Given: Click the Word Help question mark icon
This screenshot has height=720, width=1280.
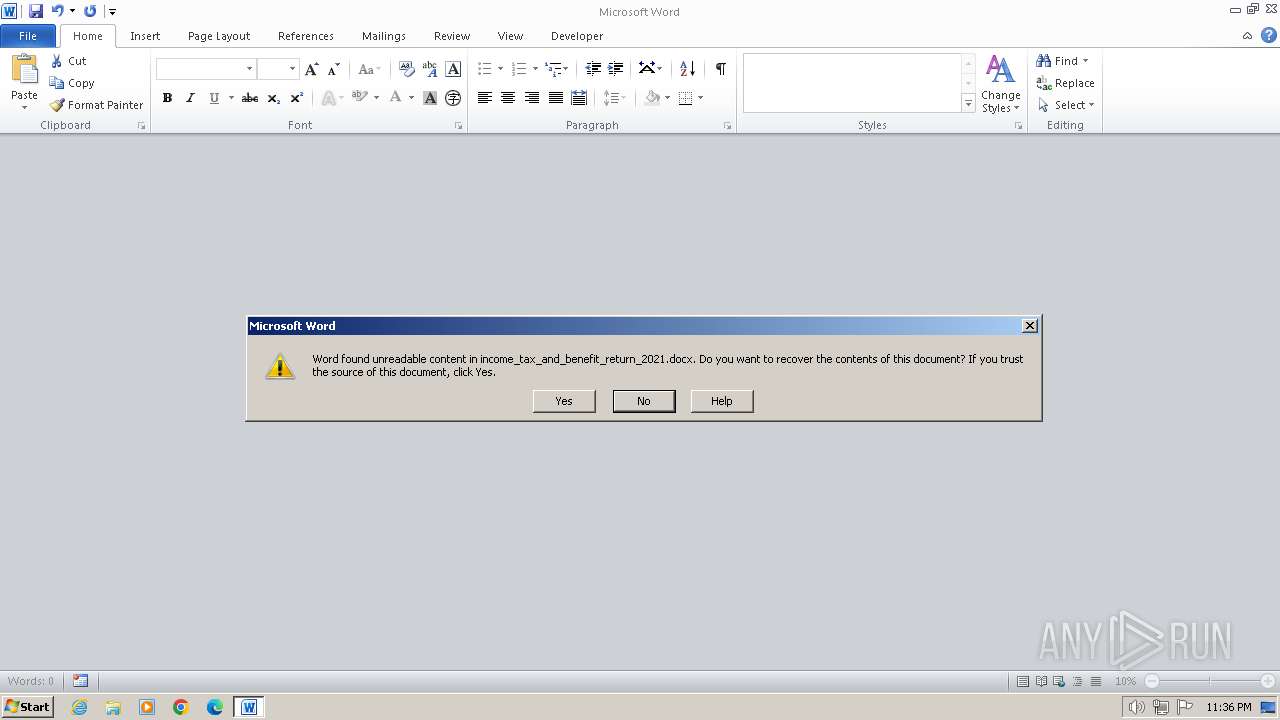Looking at the screenshot, I should (x=1268, y=36).
